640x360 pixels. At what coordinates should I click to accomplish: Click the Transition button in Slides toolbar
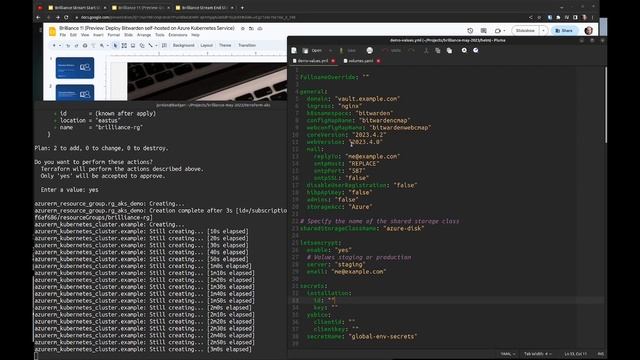[247, 45]
